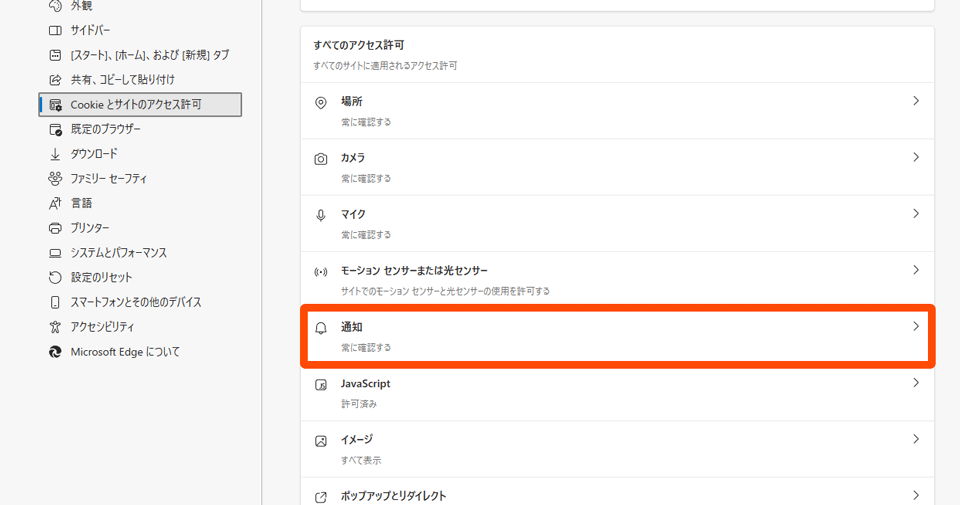Open 通知 settings via its chevron
960x505 pixels.
pyautogui.click(x=915, y=327)
